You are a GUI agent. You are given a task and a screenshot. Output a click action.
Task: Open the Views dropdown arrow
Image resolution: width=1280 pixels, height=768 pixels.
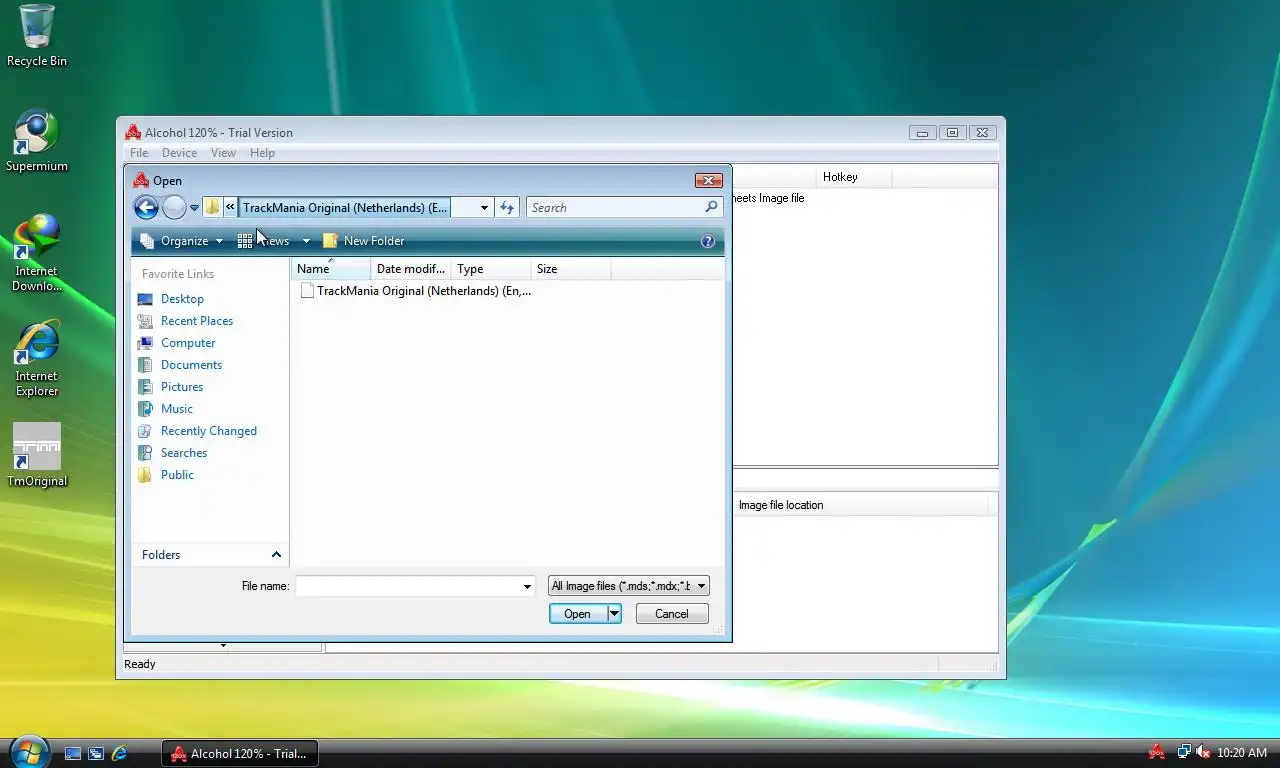(x=306, y=241)
